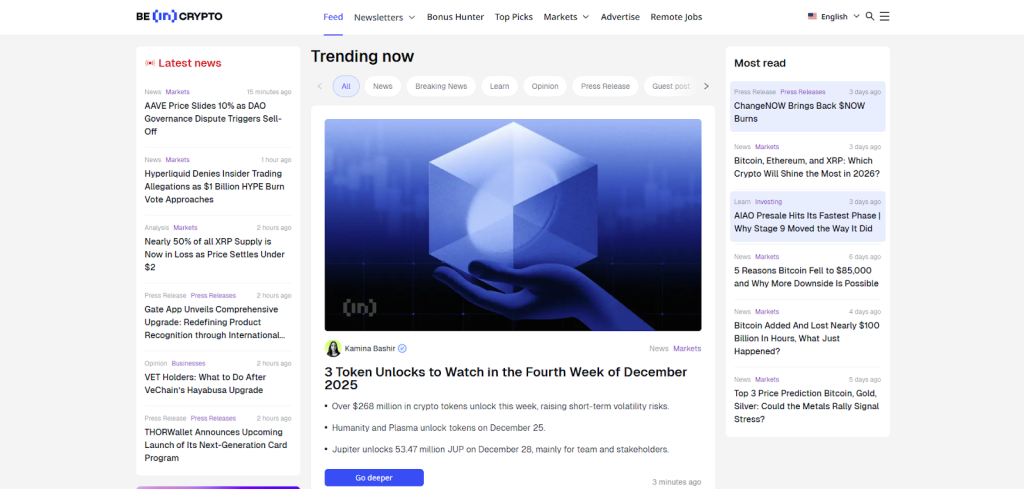Click the Humanity and Plasma unlock bullet
This screenshot has width=1024, height=489.
[x=438, y=428]
